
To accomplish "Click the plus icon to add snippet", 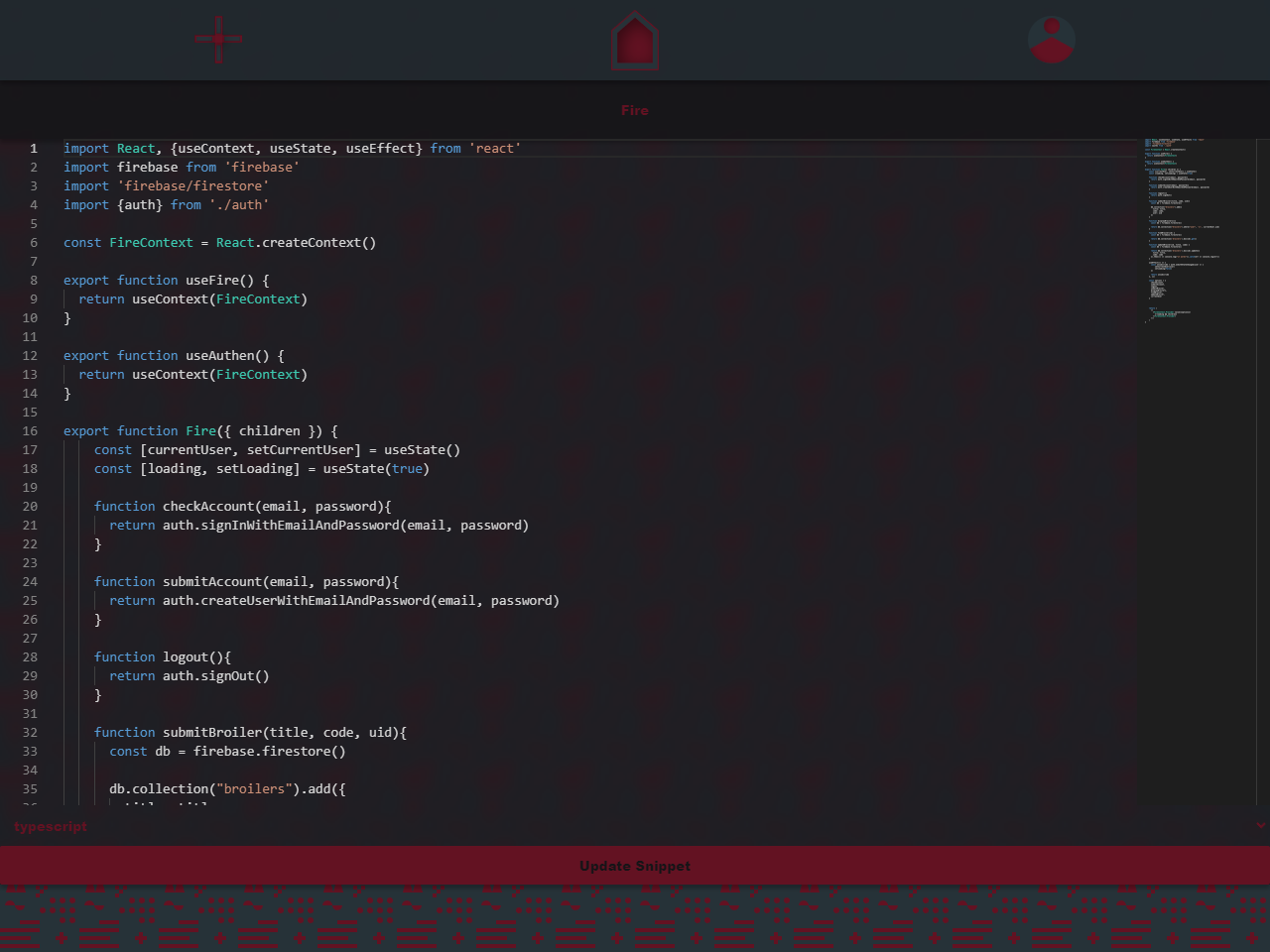I will pyautogui.click(x=218, y=40).
